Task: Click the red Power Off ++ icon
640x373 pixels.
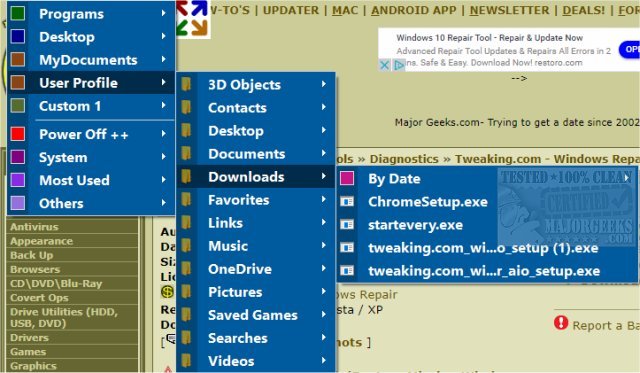Action: tap(18, 134)
